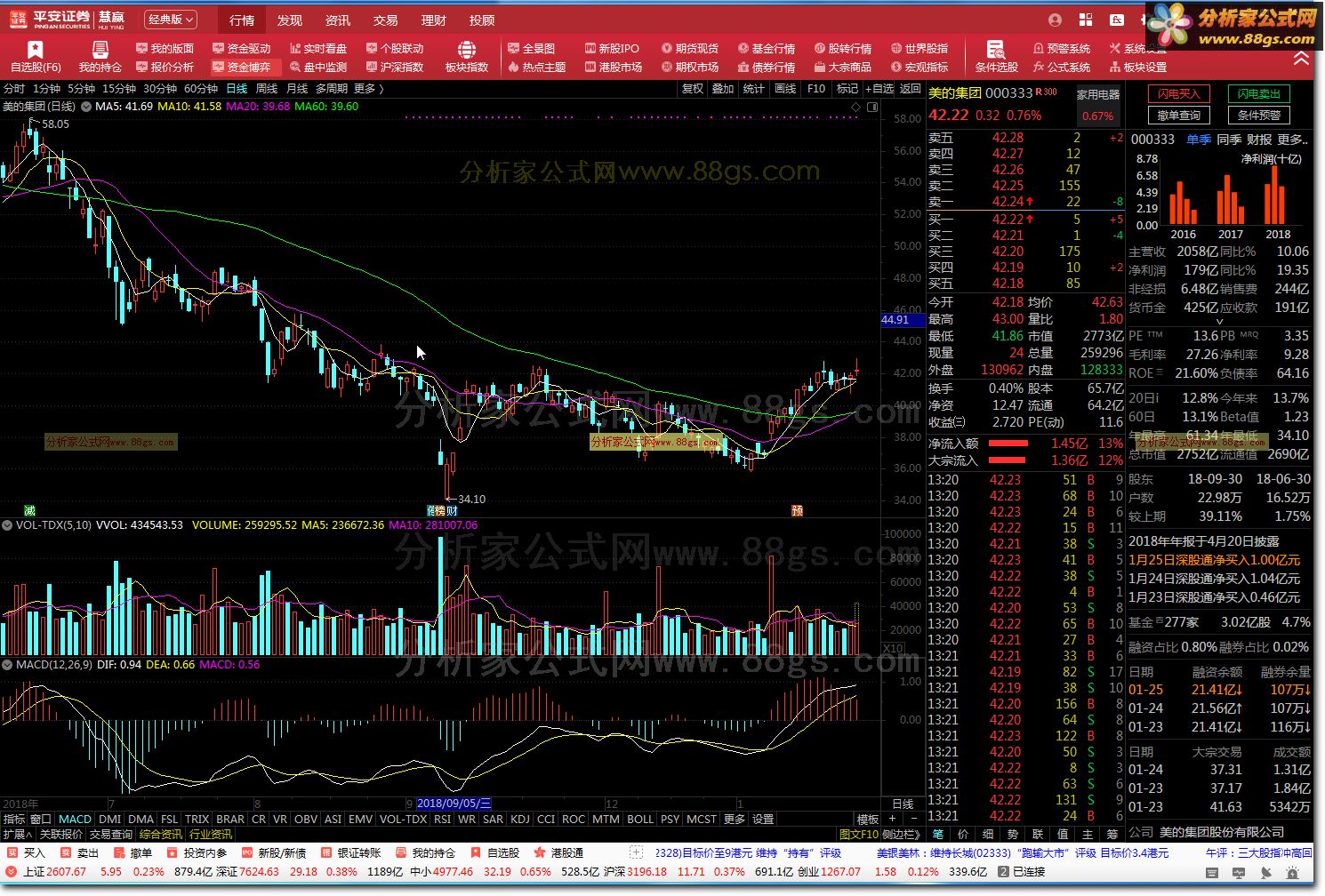The image size is (1325, 896).
Task: Click the 2018/09/05 date marker on the timeline
Action: [x=454, y=804]
